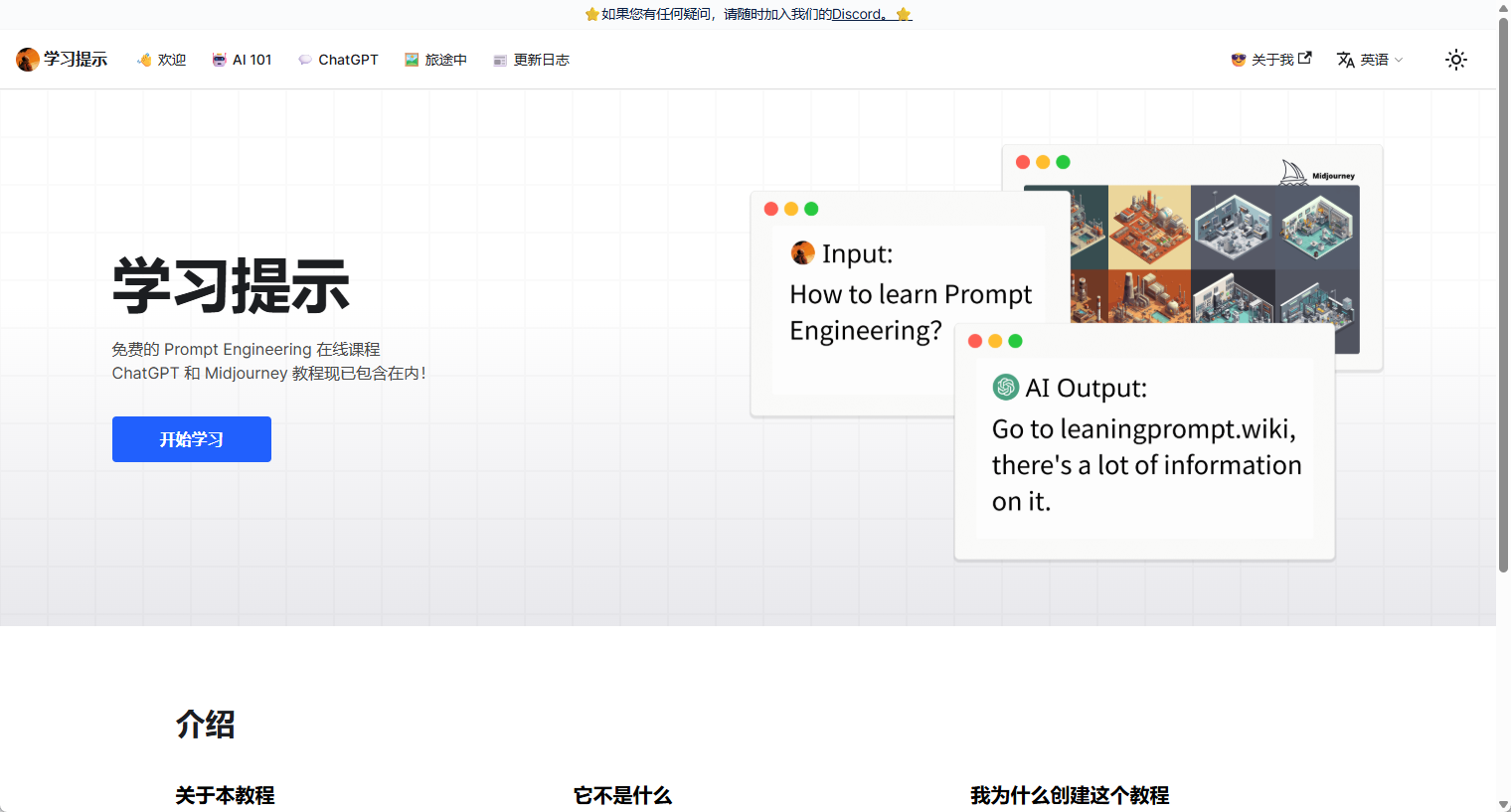Open the AI 101 nav item
This screenshot has height=812, width=1511.
click(x=242, y=60)
